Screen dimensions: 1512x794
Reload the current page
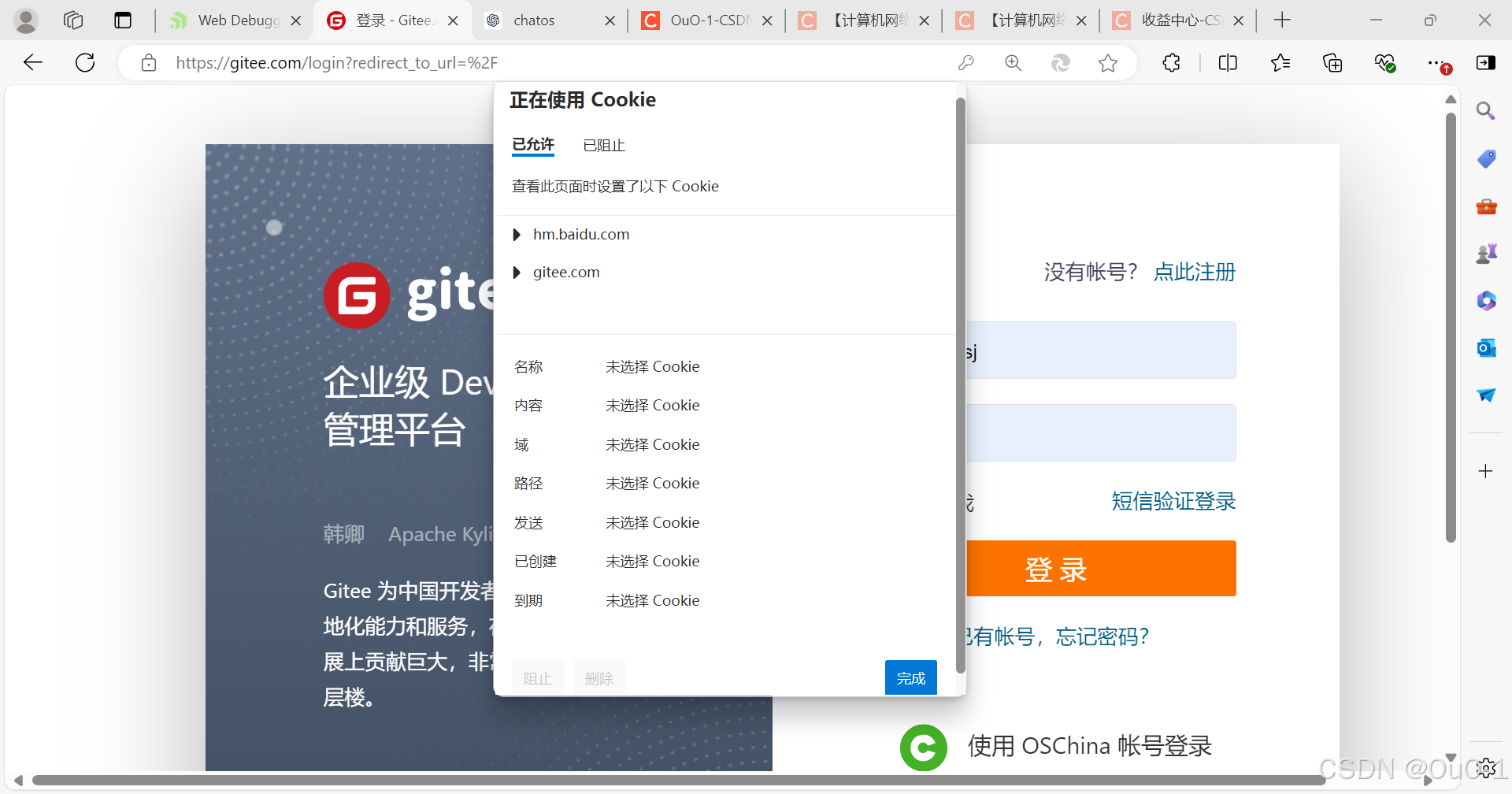click(85, 62)
